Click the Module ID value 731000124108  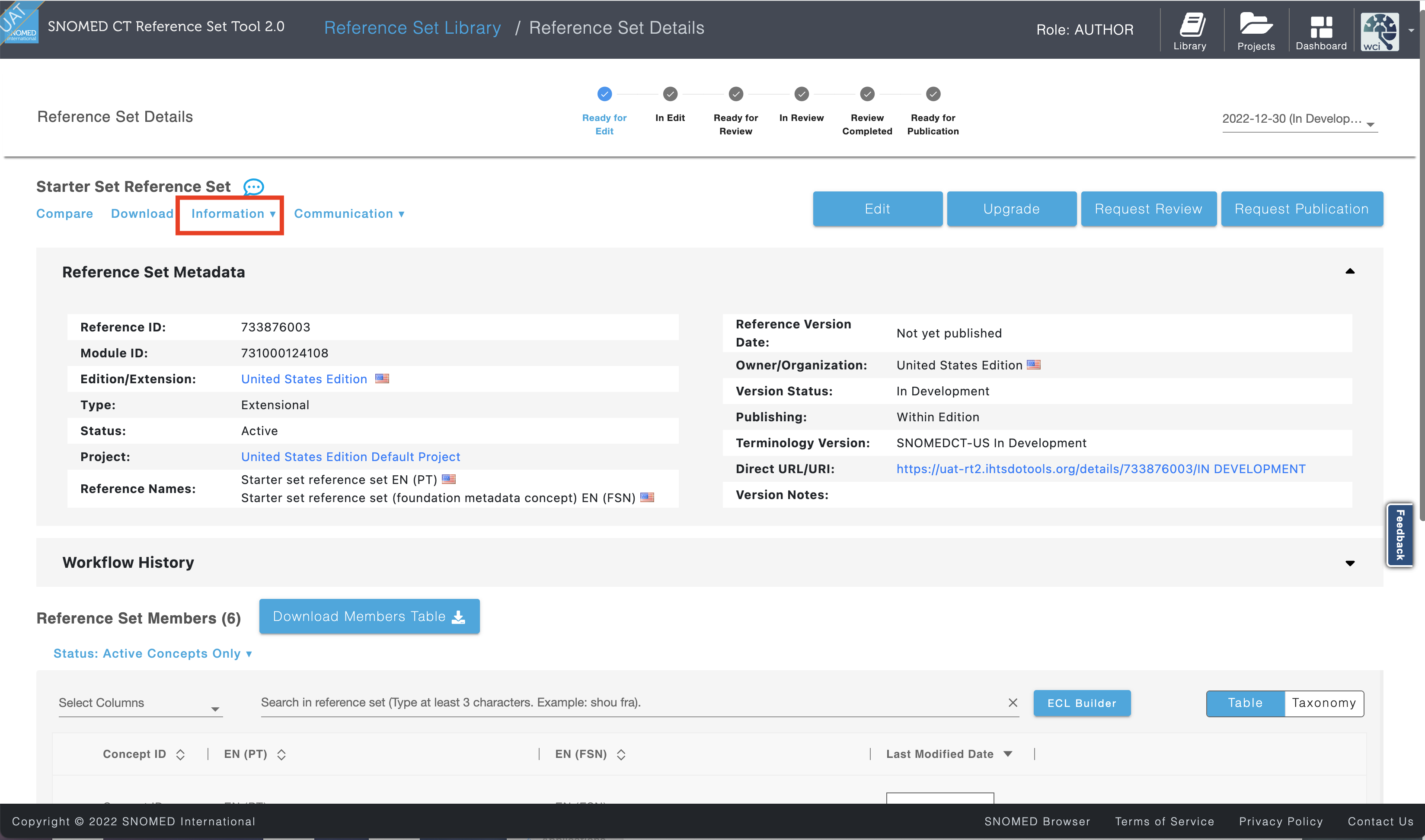click(x=284, y=353)
